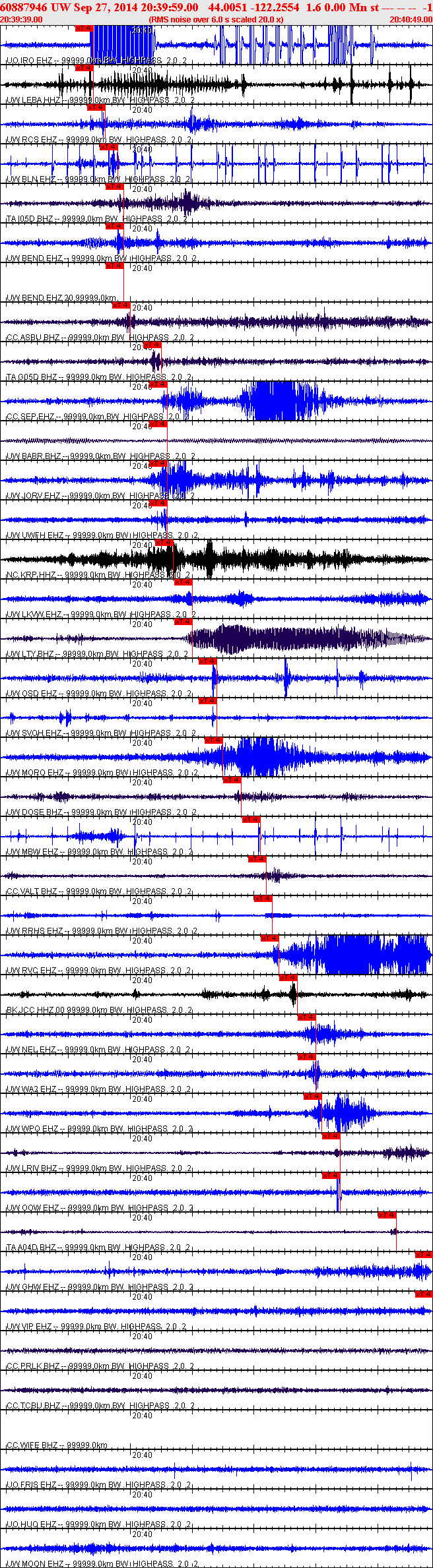
Task: Click the red pick marker on UW GHW trace
Action: click(x=424, y=1255)
